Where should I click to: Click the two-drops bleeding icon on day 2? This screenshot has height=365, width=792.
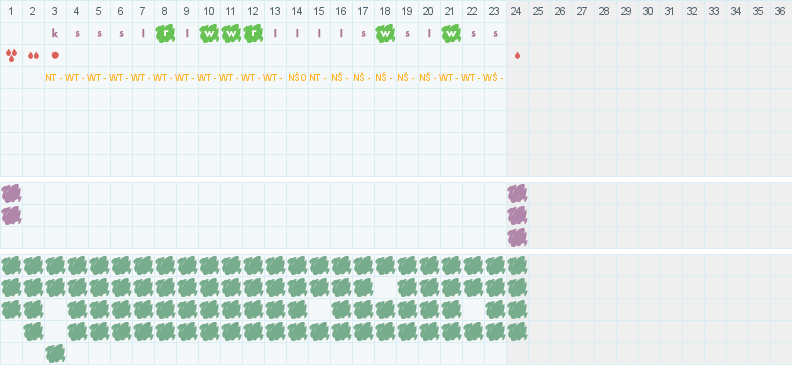33,56
